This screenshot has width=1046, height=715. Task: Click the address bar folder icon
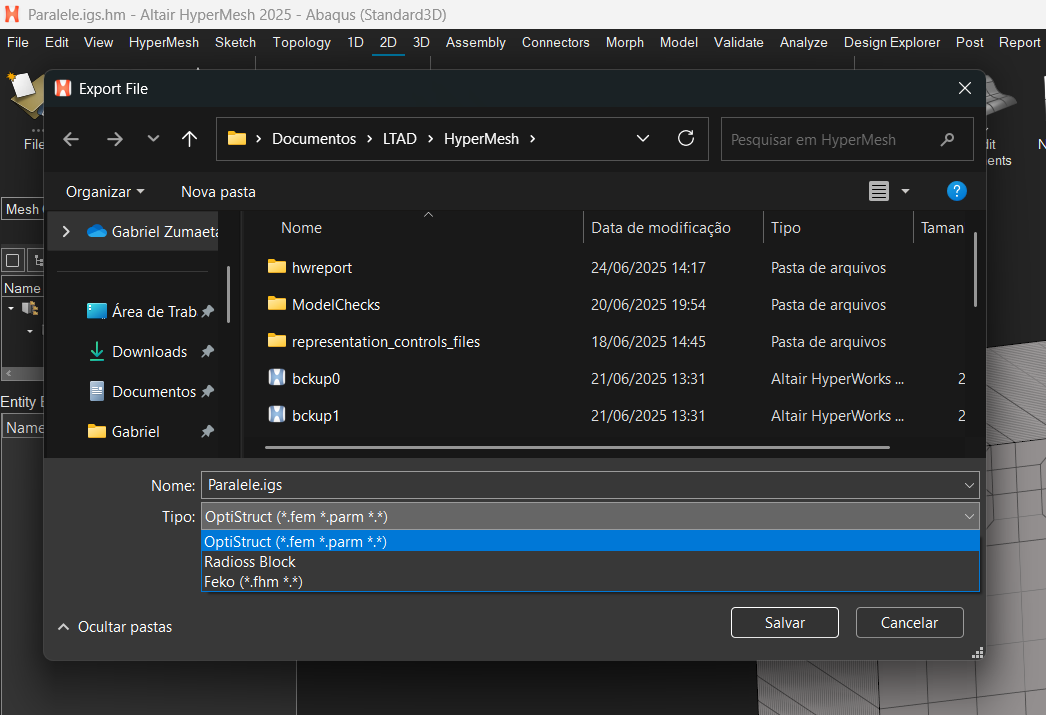237,138
